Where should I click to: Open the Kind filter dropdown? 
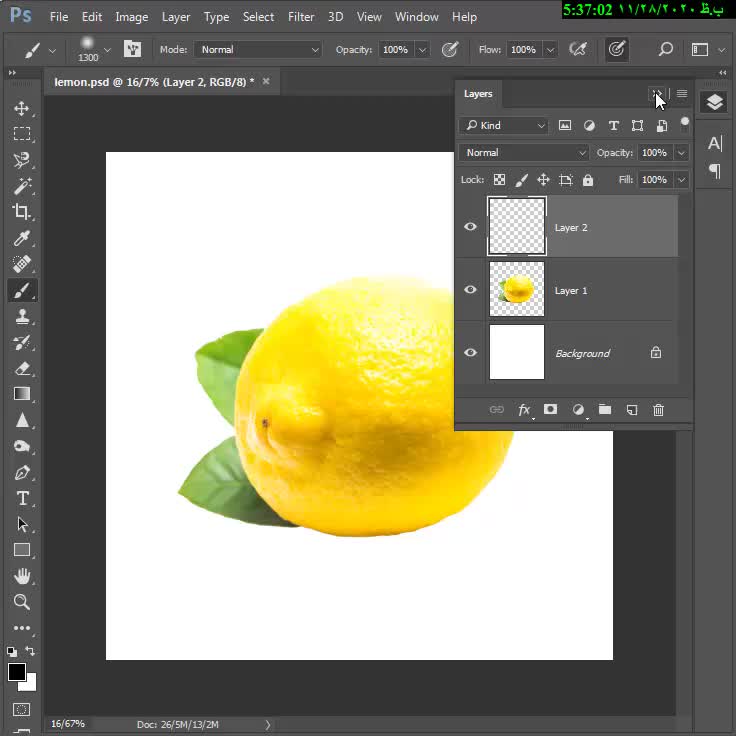point(504,125)
